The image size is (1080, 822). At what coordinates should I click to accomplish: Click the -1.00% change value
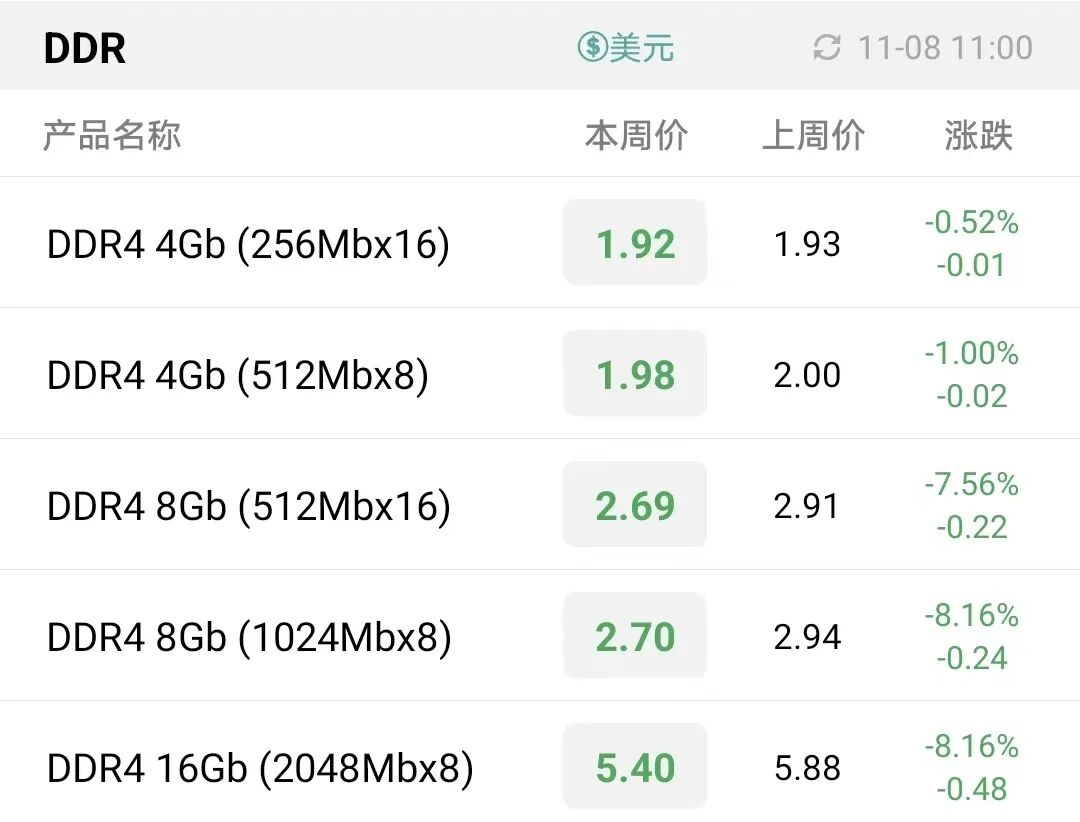971,353
